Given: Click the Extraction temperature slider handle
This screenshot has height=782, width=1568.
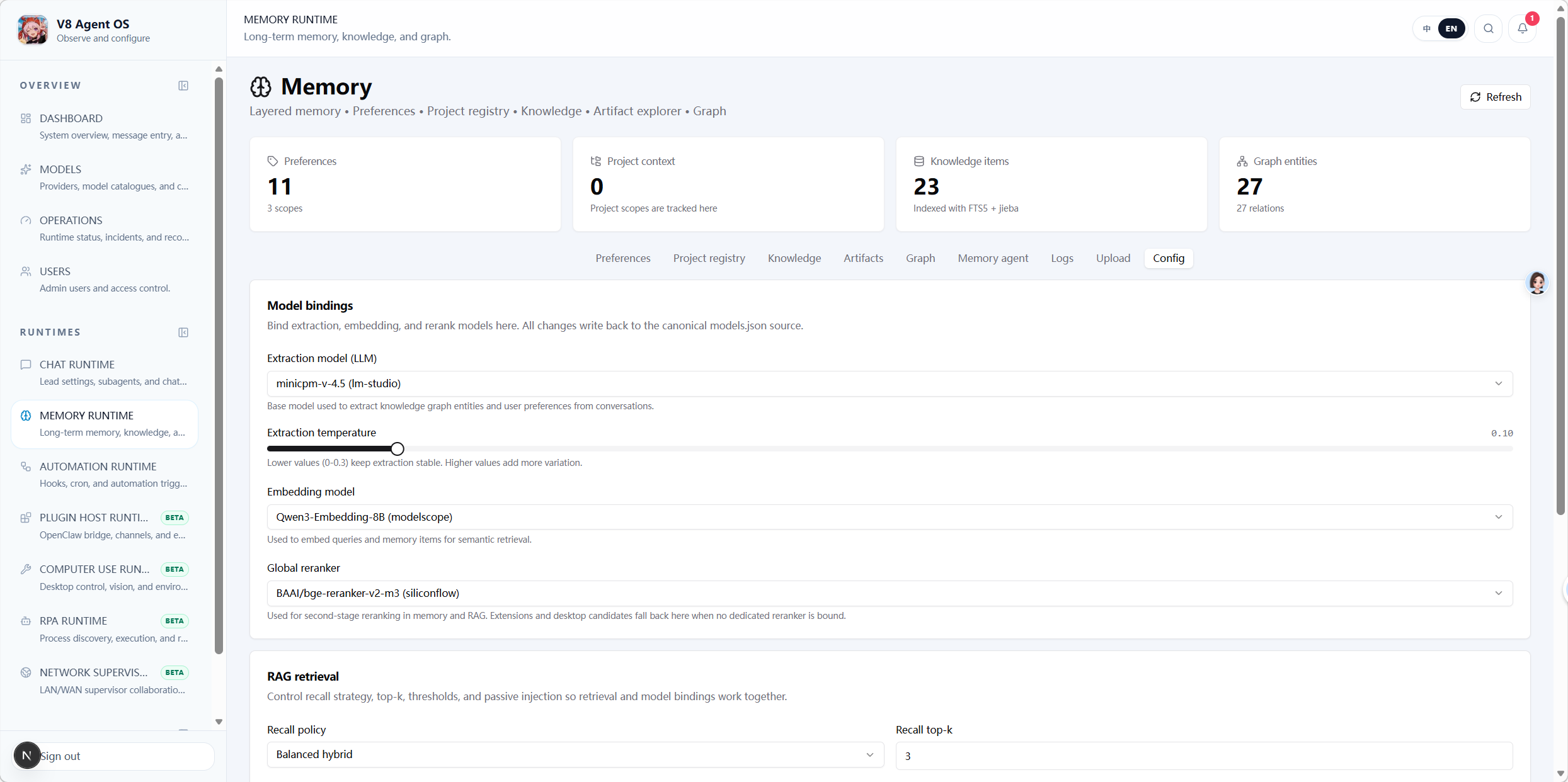Looking at the screenshot, I should (397, 449).
